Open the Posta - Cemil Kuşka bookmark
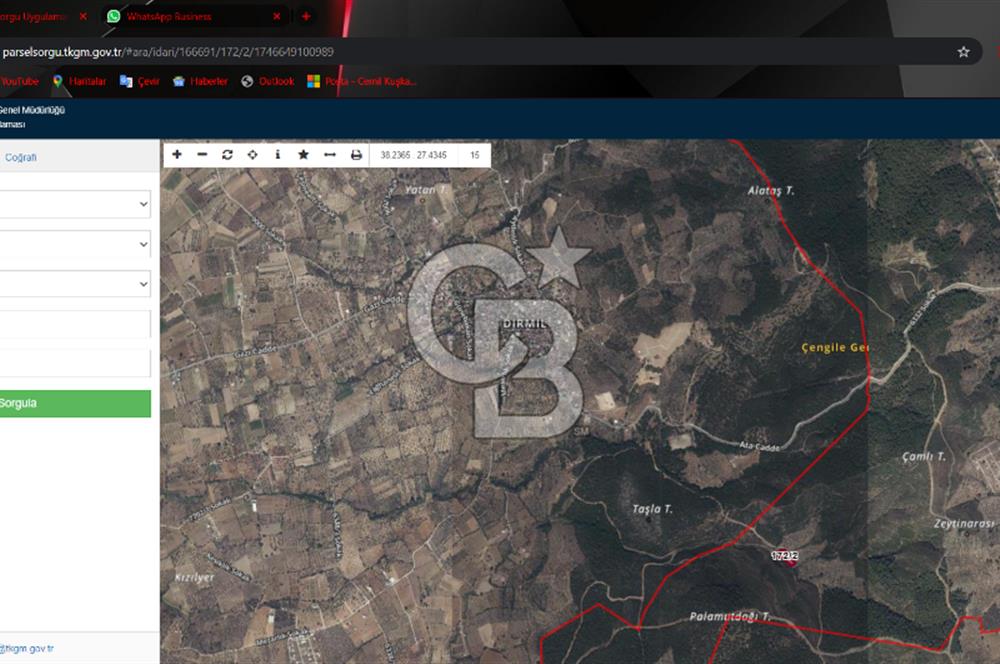The width and height of the screenshot is (1000, 664). [362, 81]
